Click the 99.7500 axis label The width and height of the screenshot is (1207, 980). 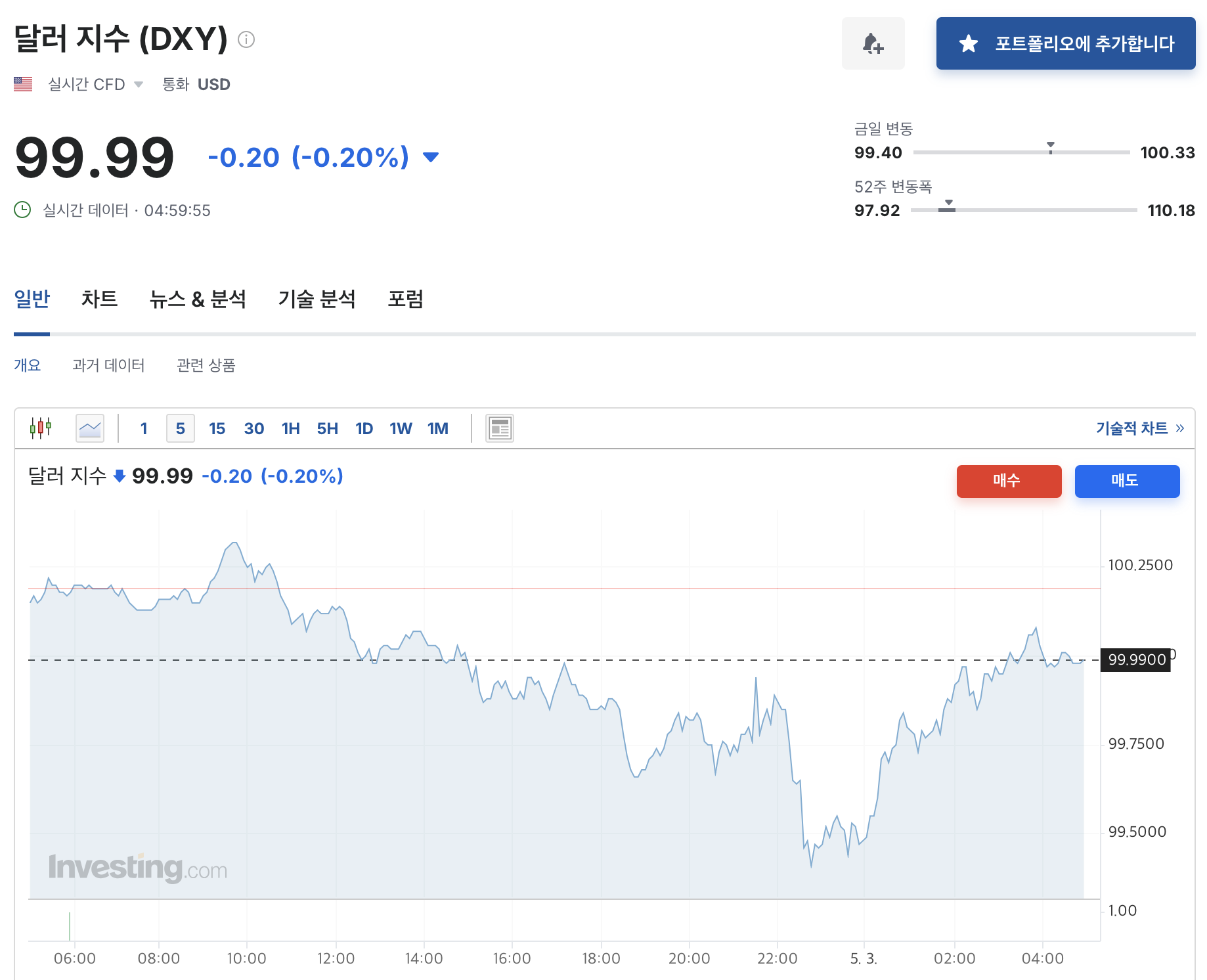1136,744
